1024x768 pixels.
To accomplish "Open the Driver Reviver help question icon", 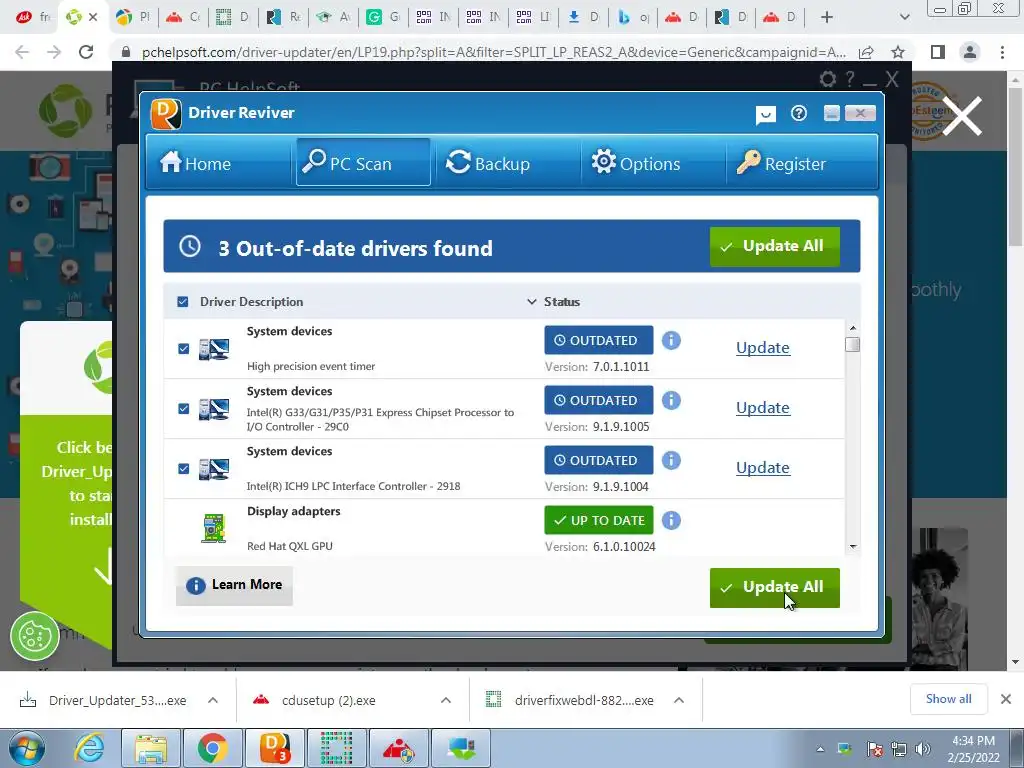I will (x=799, y=114).
